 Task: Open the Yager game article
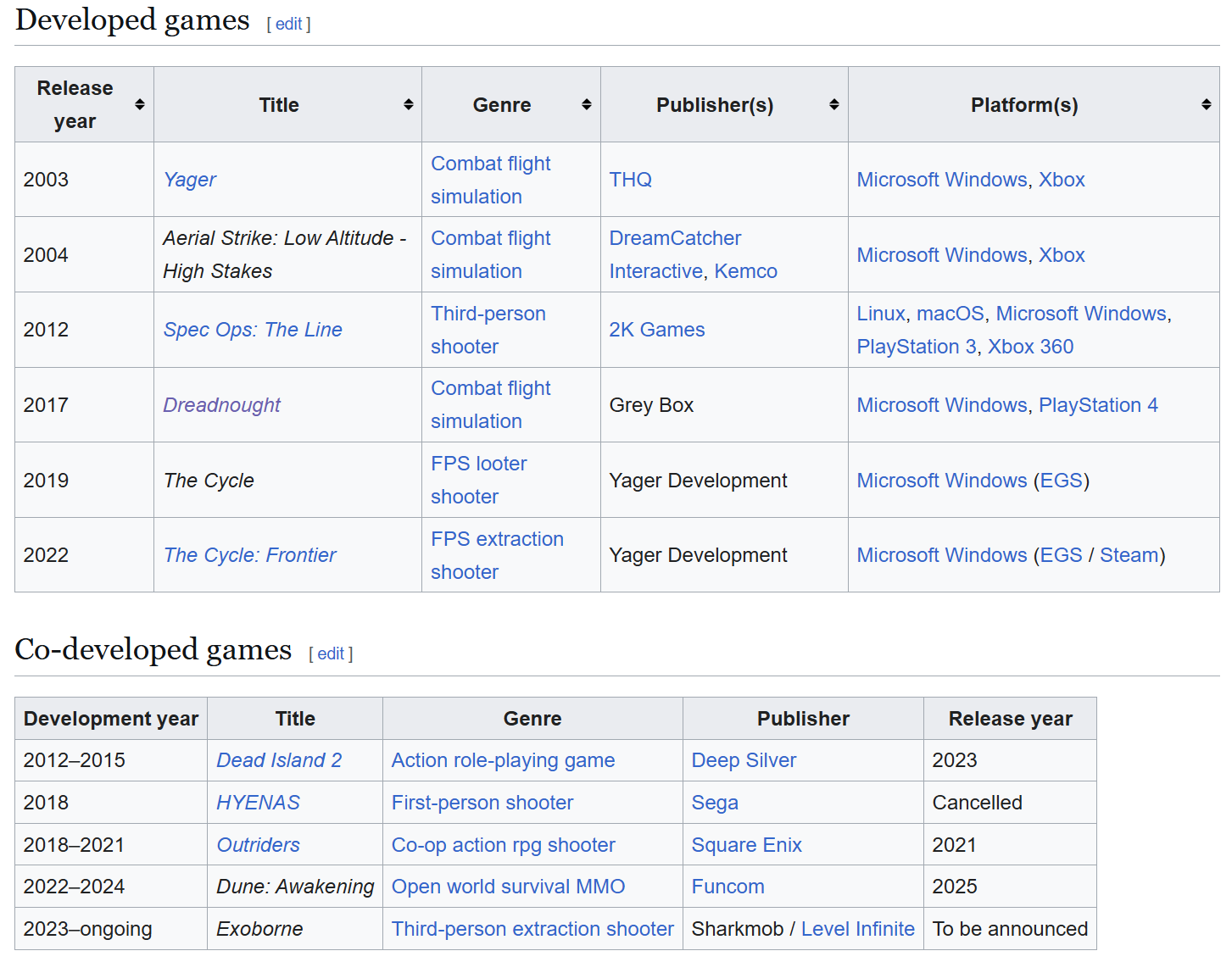[190, 180]
